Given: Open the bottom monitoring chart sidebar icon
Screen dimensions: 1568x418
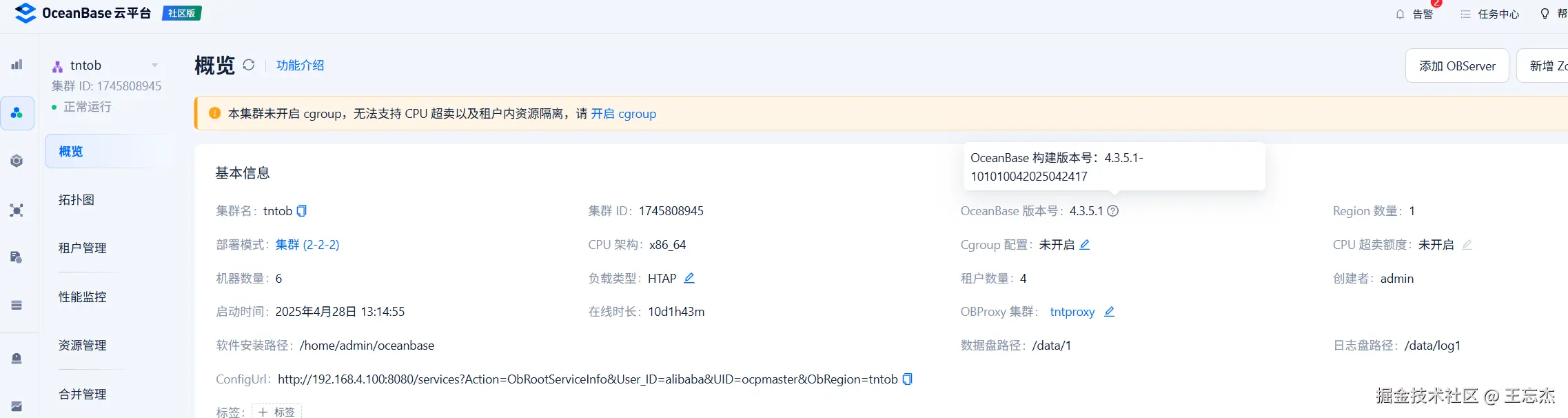Looking at the screenshot, I should click(17, 406).
